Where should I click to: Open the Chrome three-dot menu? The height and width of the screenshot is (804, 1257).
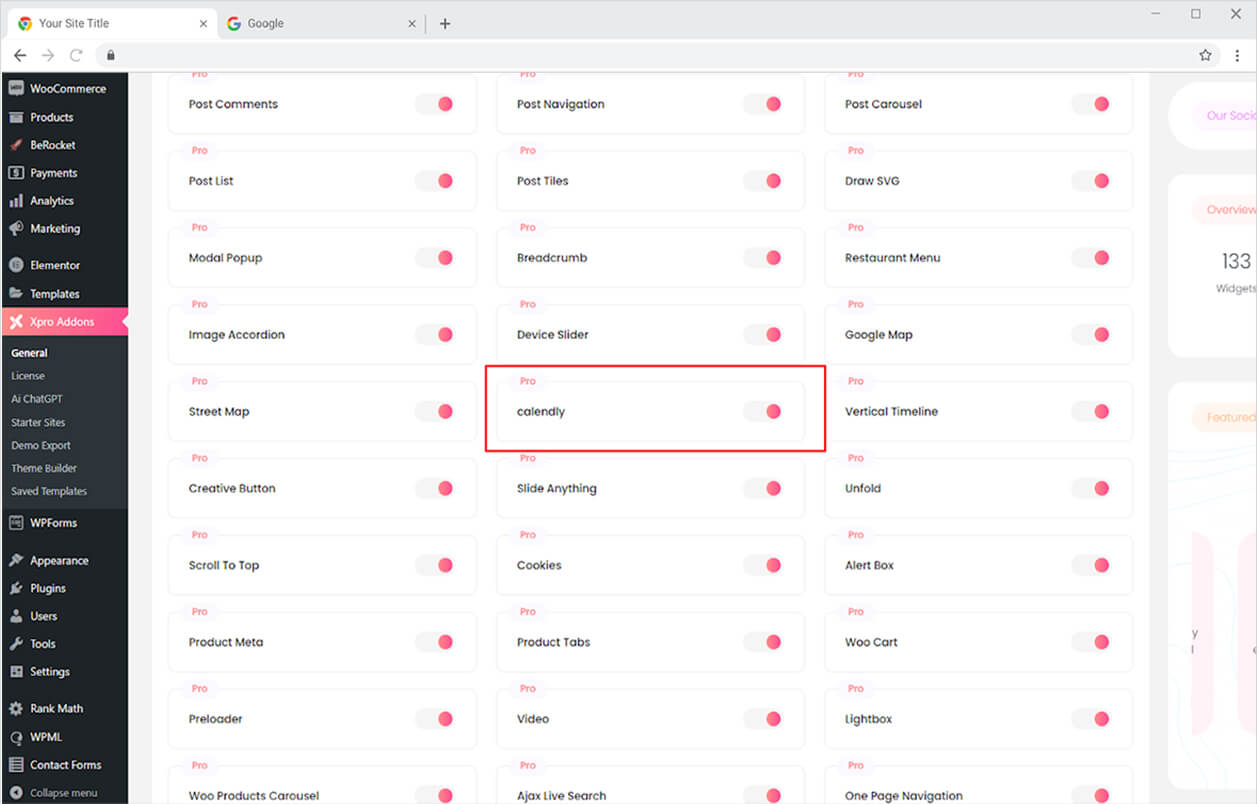[1237, 56]
